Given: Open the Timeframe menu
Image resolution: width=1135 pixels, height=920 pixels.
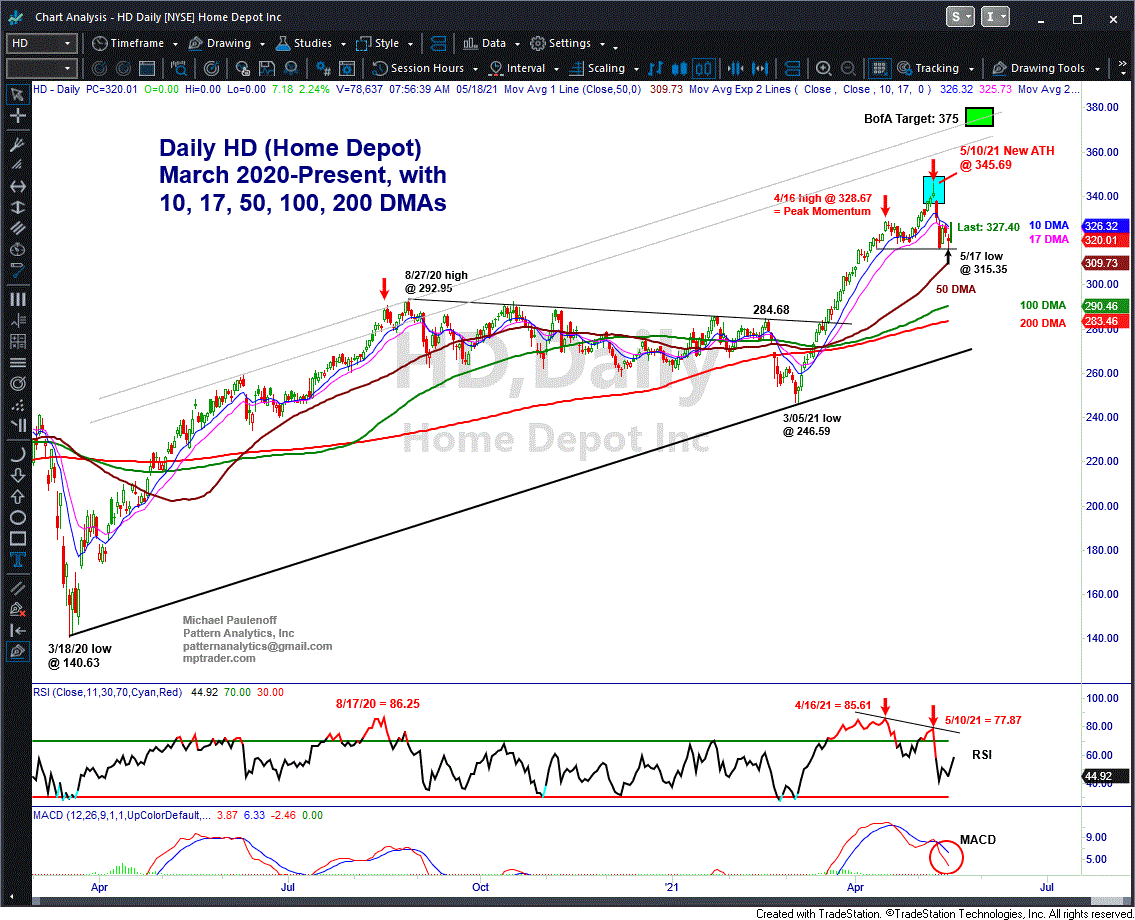Looking at the screenshot, I should coord(135,43).
